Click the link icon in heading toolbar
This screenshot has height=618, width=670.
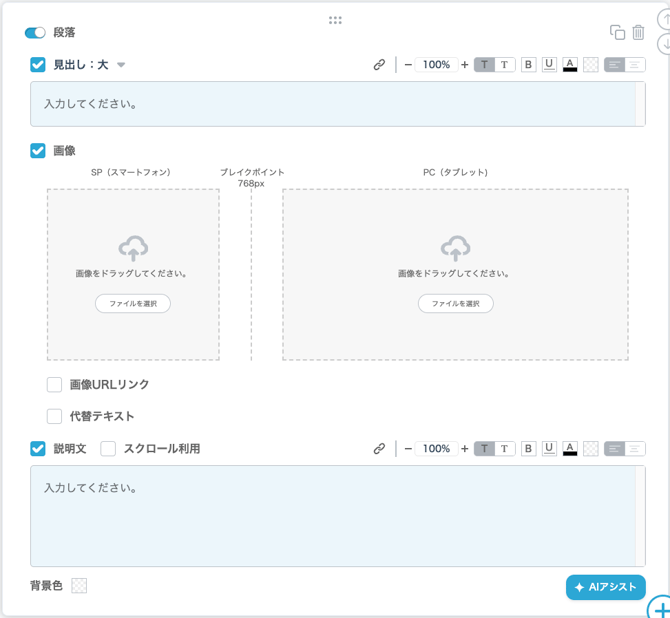point(379,65)
